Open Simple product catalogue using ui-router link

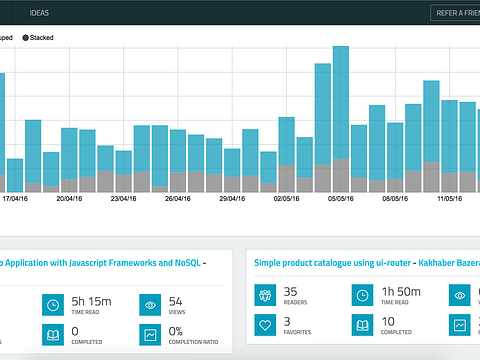[332, 263]
